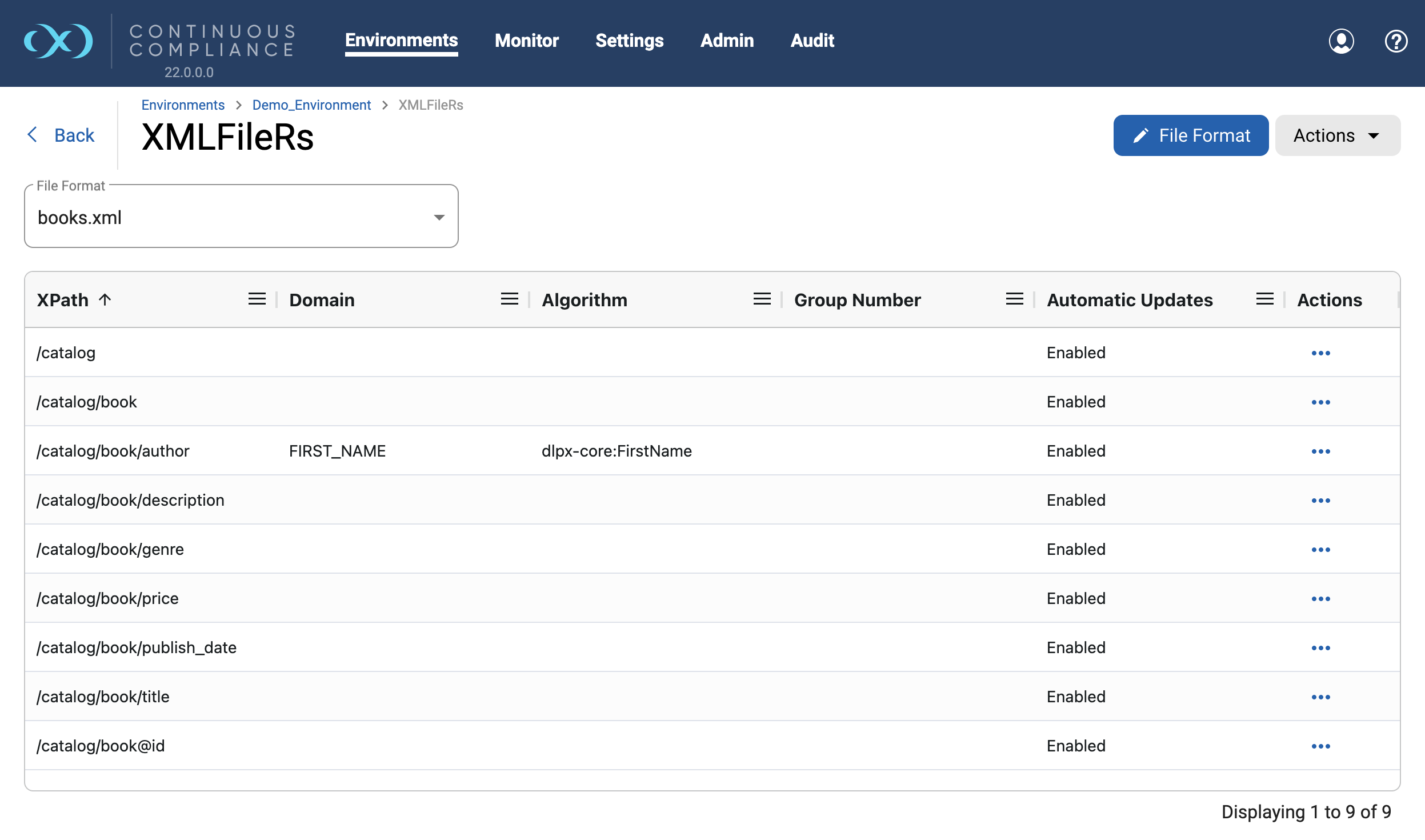Open actions menu for /catalog/book@id row

point(1321,746)
